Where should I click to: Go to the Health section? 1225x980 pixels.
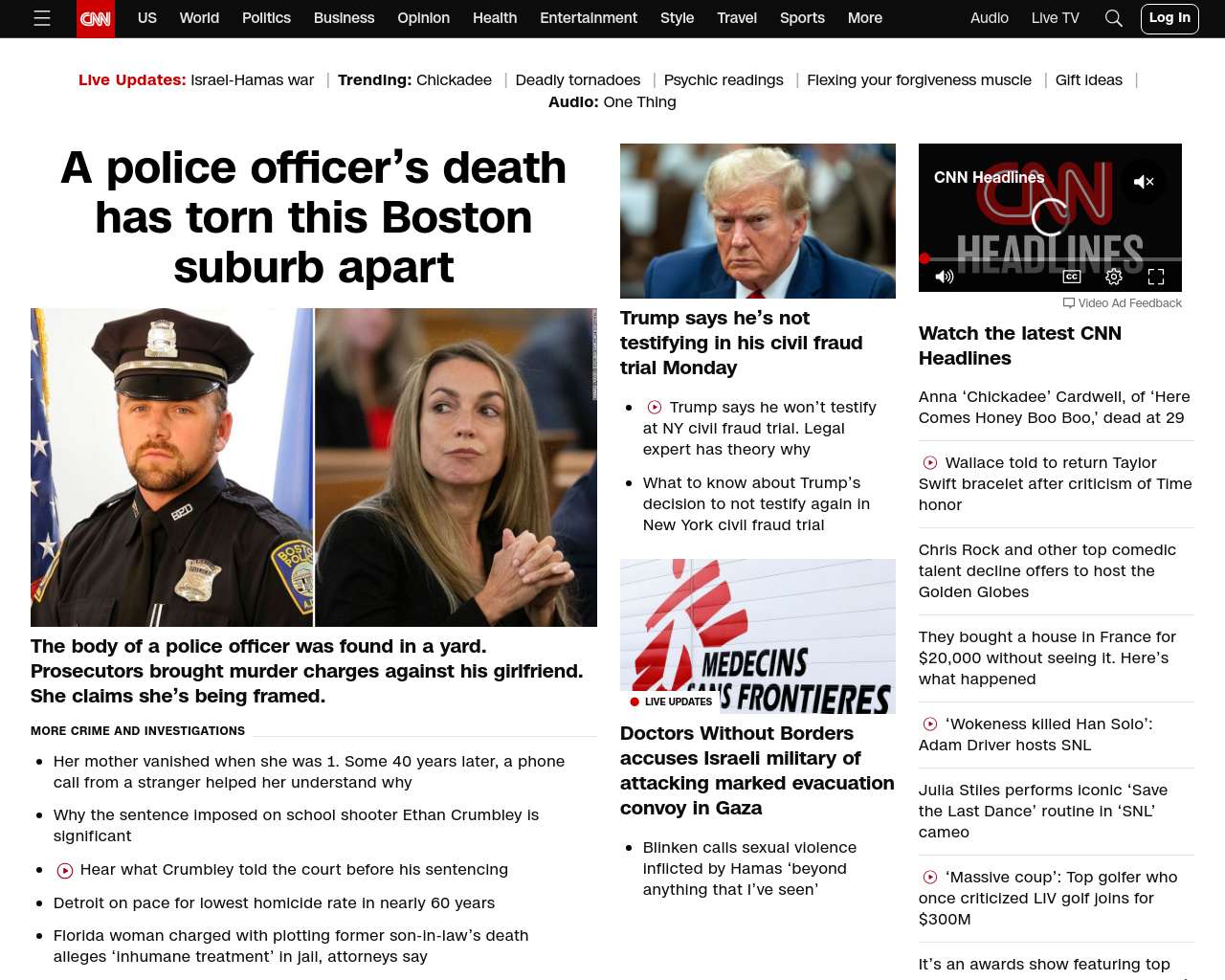495,18
